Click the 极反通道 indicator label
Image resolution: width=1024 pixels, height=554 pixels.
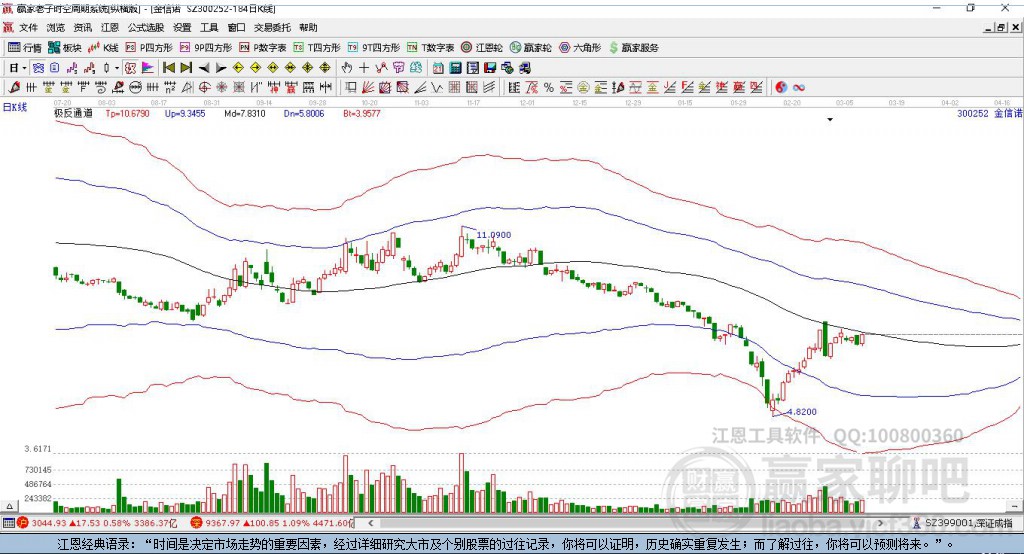73,113
